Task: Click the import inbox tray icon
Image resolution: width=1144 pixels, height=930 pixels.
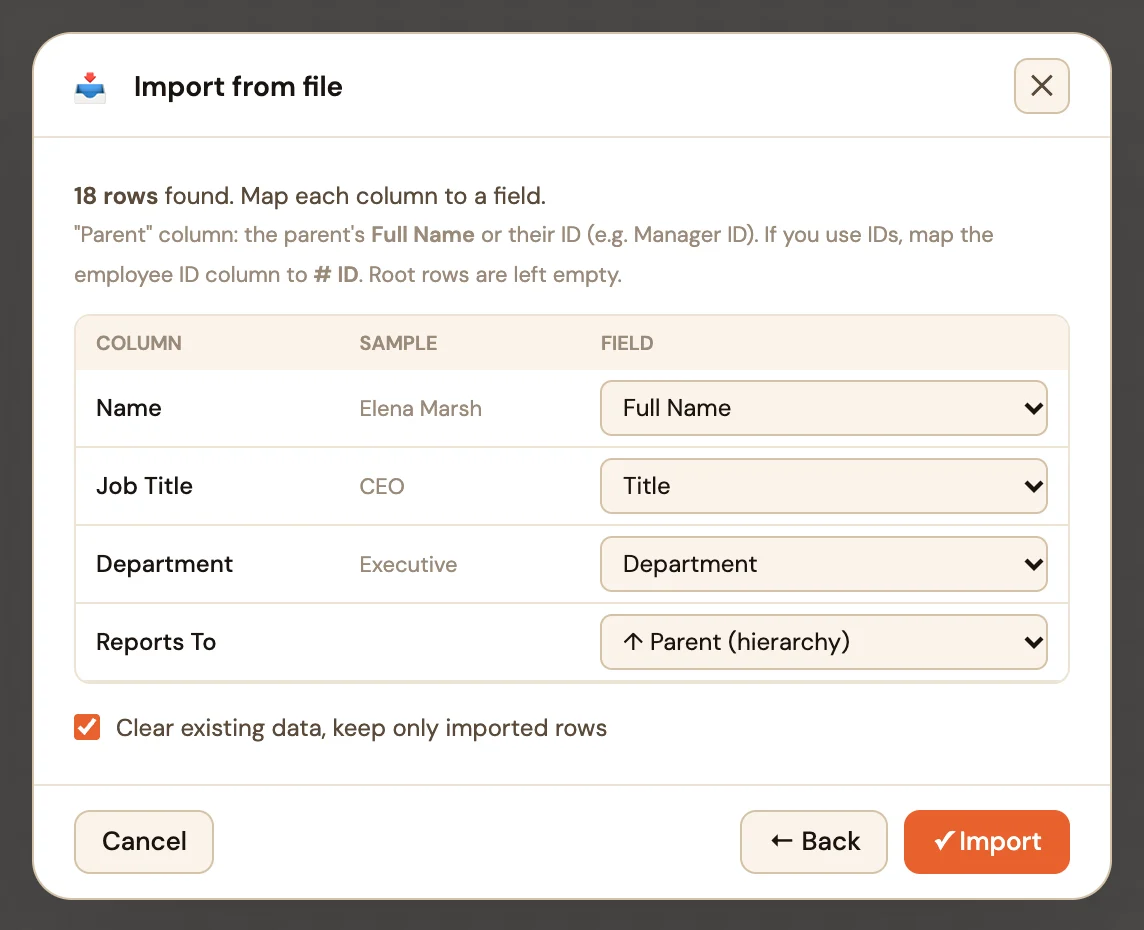Action: (x=90, y=88)
